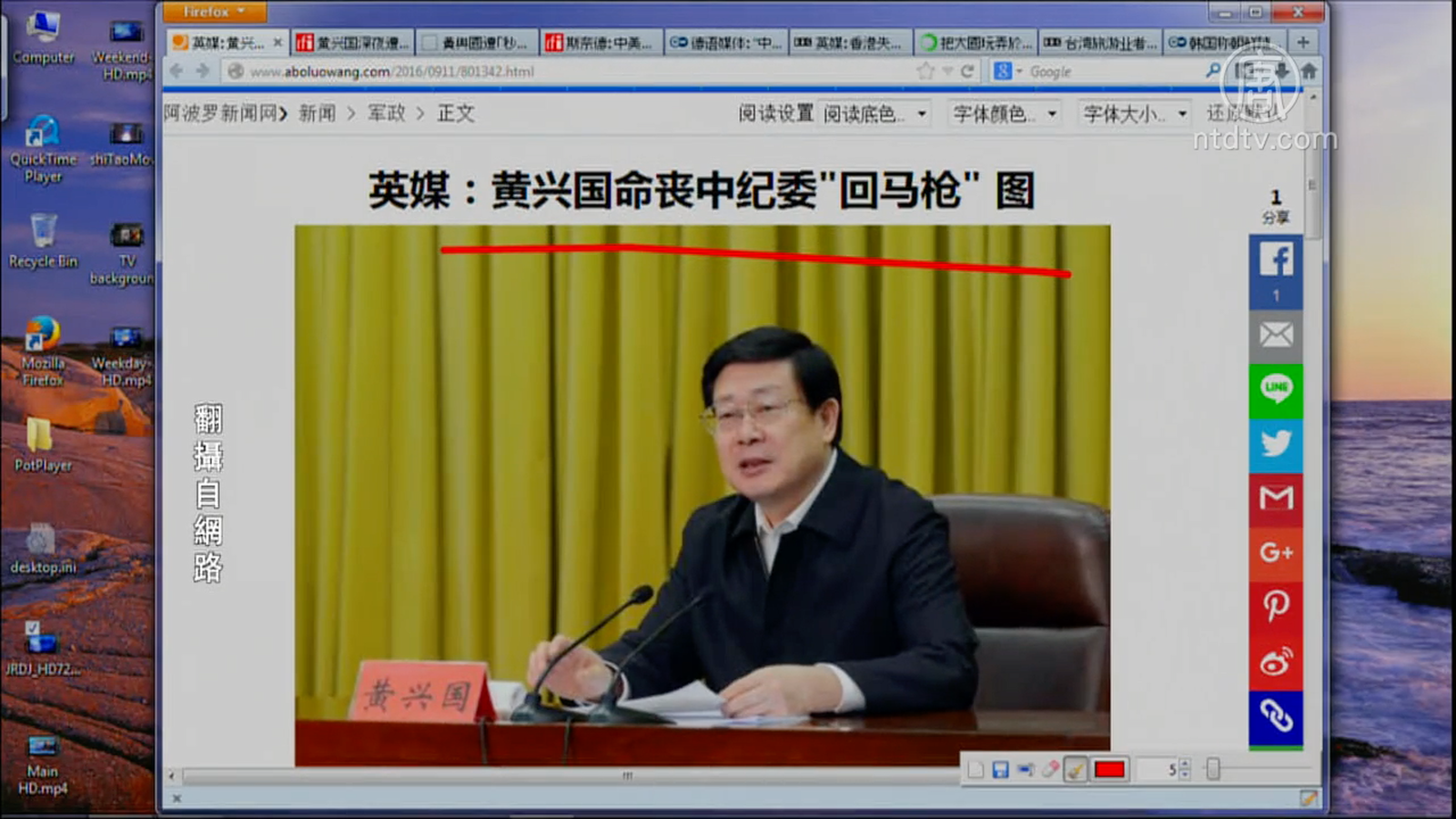
Task: Share the article on Facebook
Action: 1276,261
